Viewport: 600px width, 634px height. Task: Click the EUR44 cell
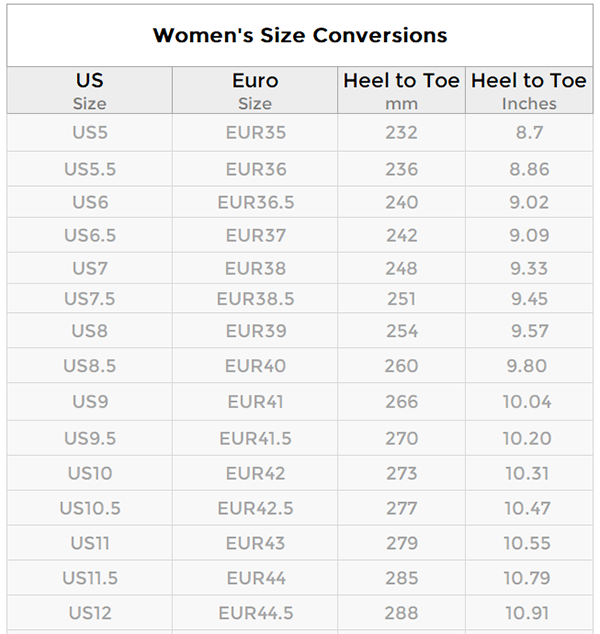255,578
